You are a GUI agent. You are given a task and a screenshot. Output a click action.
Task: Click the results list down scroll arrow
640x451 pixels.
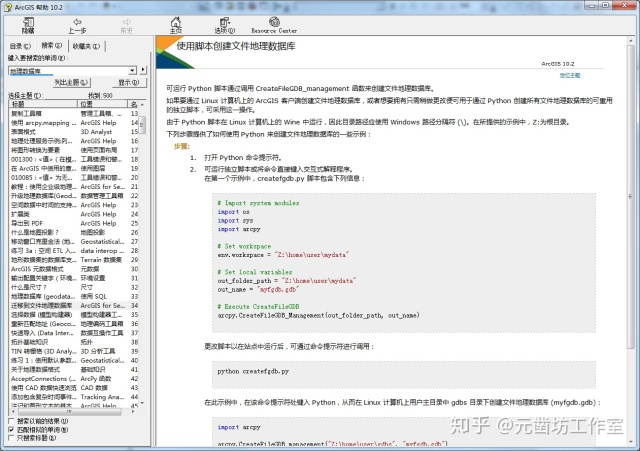click(x=142, y=403)
